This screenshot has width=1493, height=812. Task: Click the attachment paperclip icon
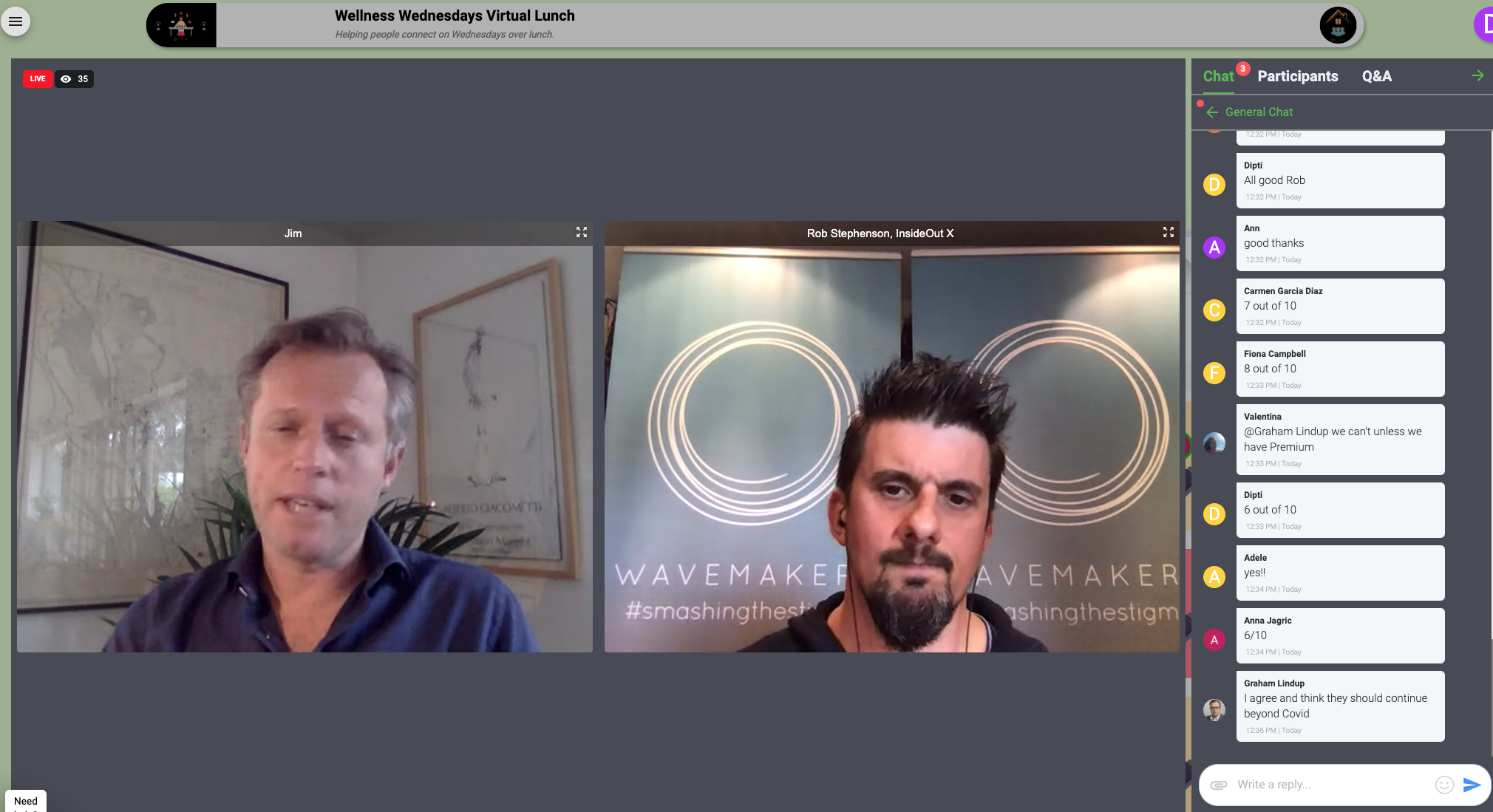[x=1219, y=785]
